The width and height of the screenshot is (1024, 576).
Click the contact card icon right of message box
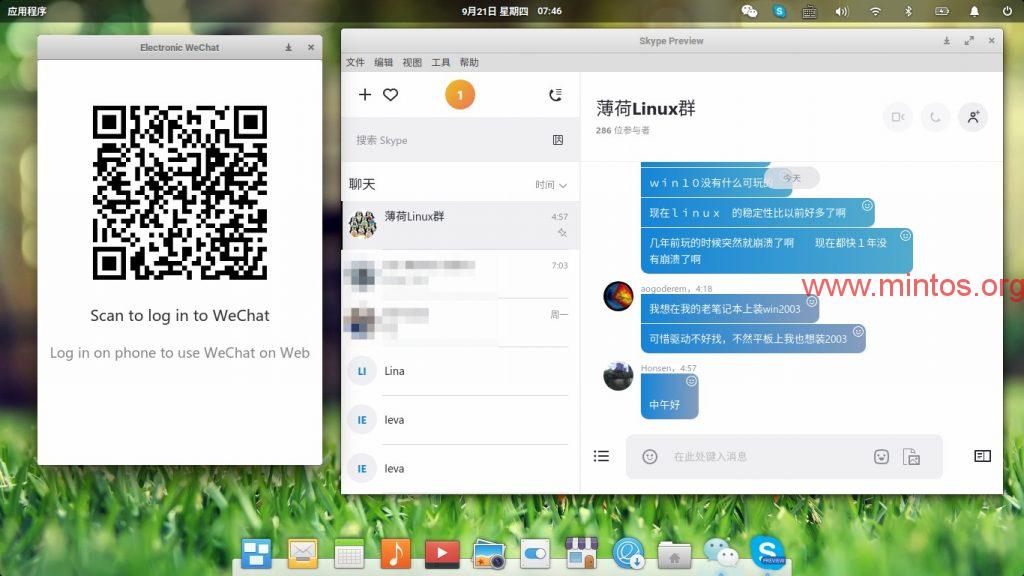pos(982,456)
